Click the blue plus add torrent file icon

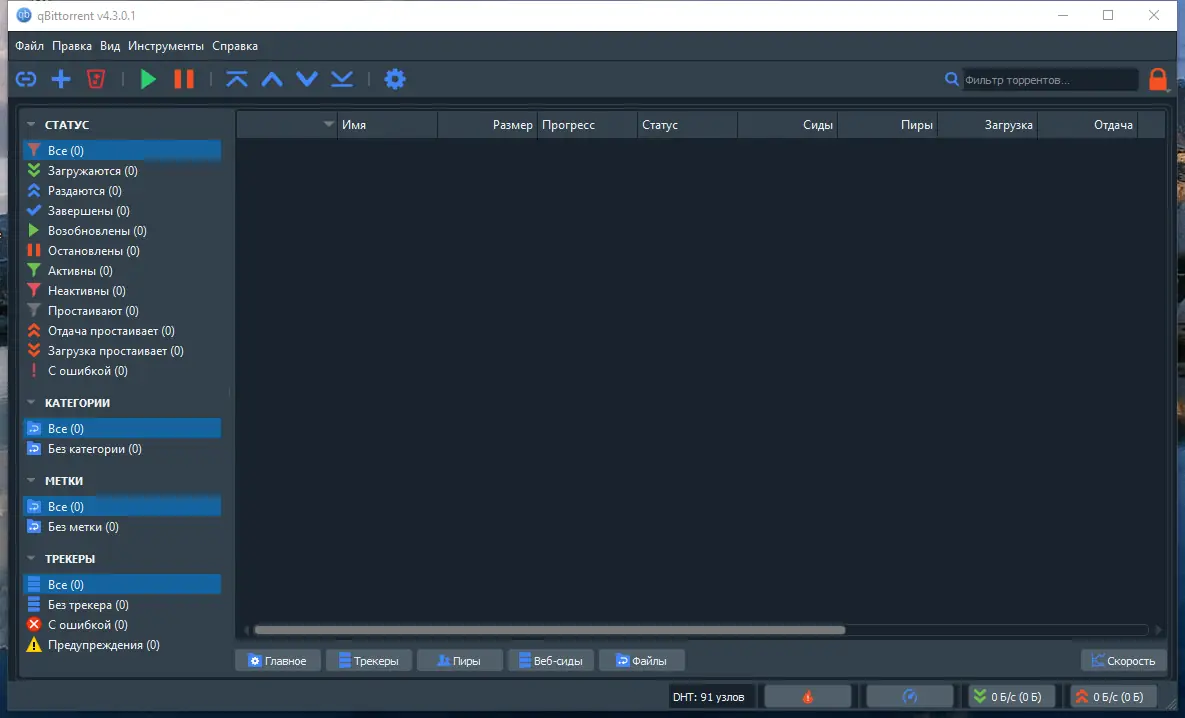click(60, 79)
